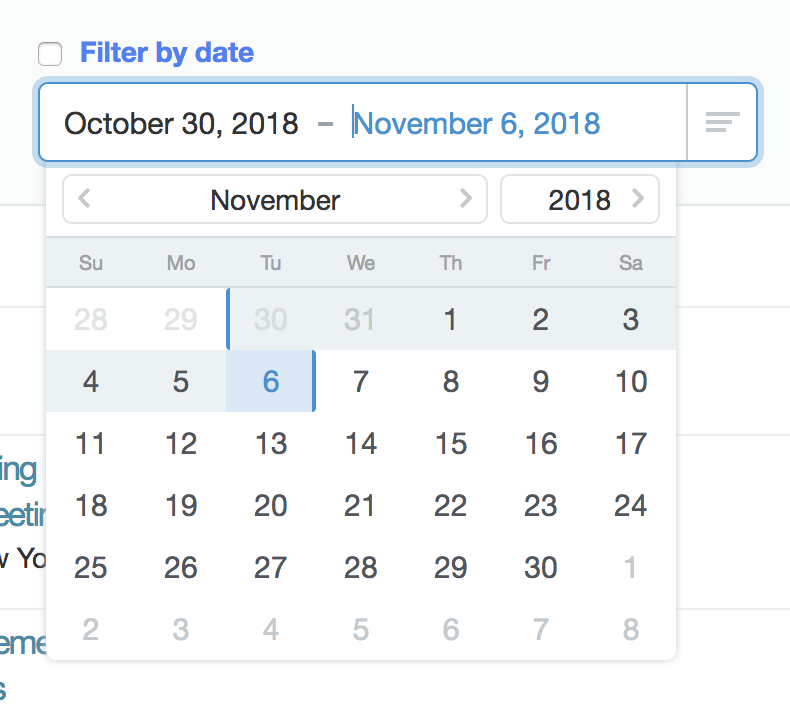Choose October 30 in the first row
The width and height of the screenshot is (790, 710).
[271, 319]
